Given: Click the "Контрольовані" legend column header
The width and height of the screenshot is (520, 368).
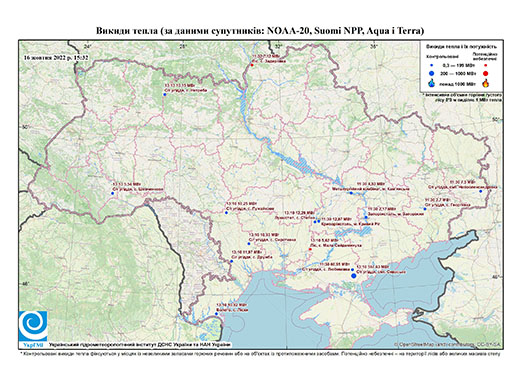Looking at the screenshot, I should (442, 57).
